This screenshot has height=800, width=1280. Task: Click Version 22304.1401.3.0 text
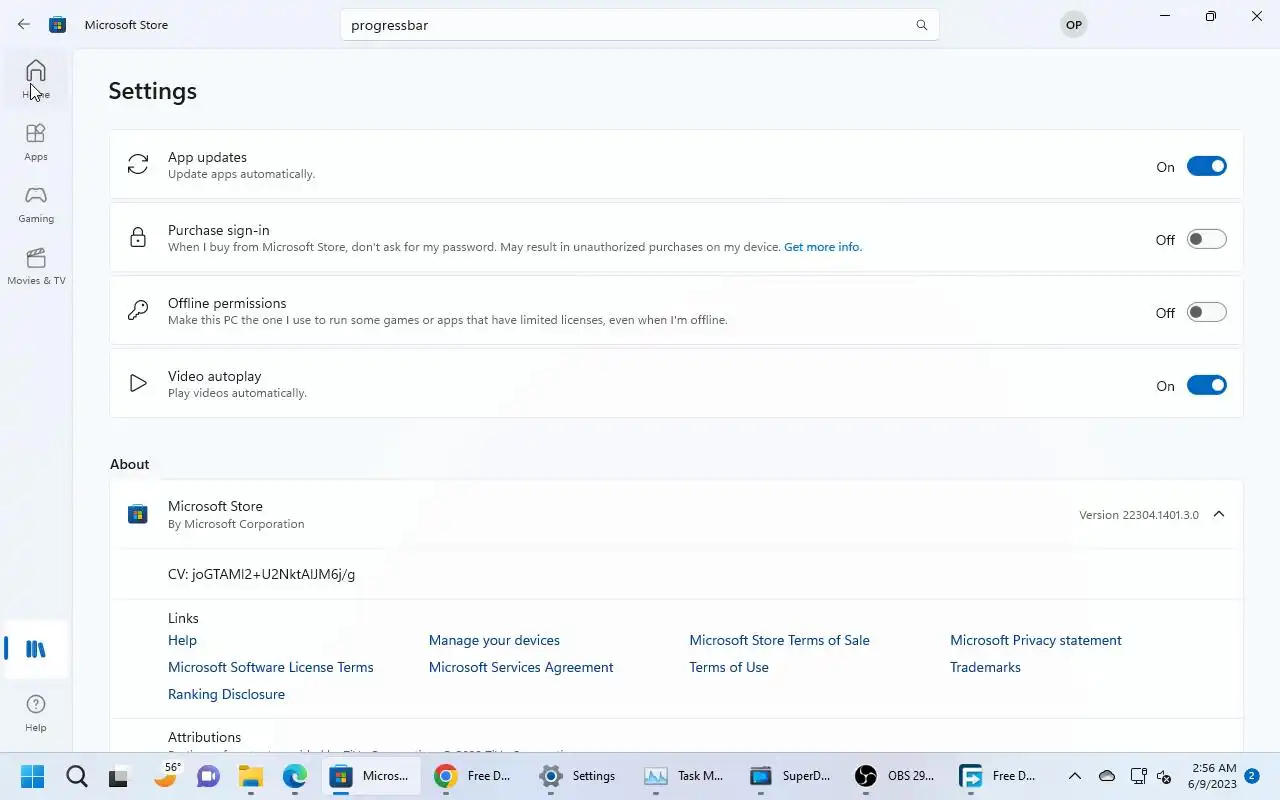pyautogui.click(x=1139, y=515)
